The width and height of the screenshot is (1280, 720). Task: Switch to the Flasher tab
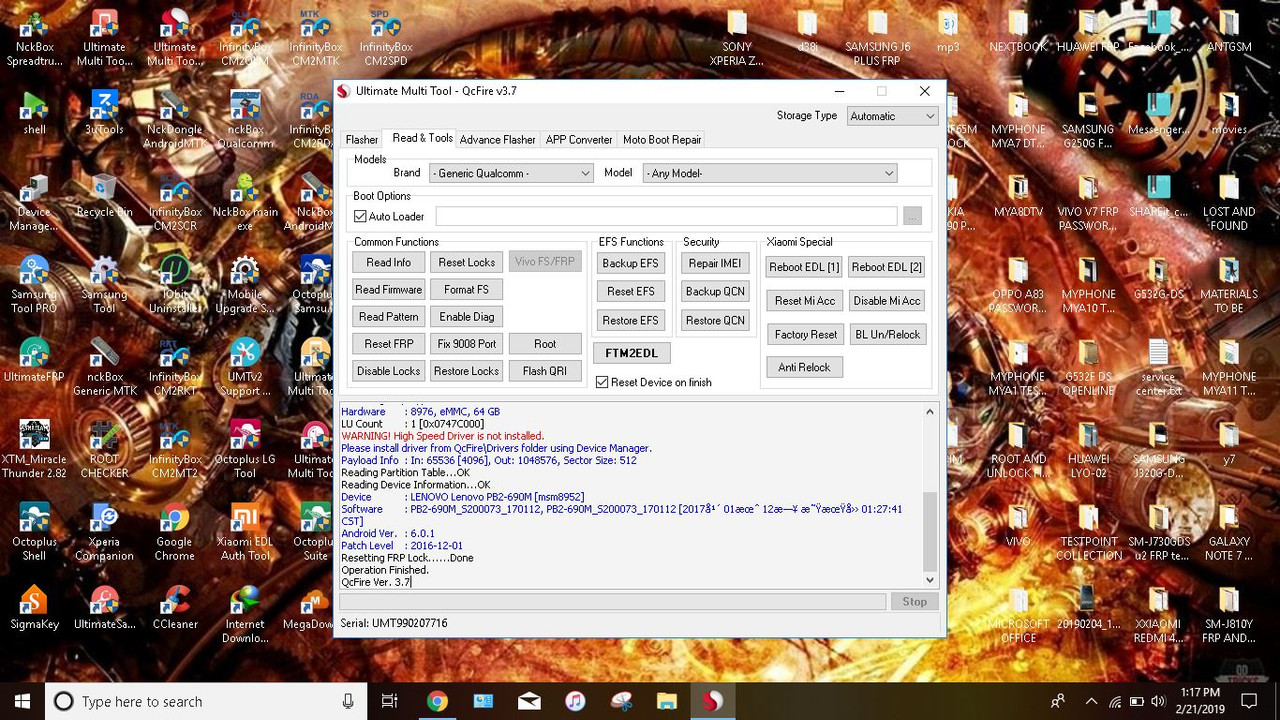tap(362, 140)
